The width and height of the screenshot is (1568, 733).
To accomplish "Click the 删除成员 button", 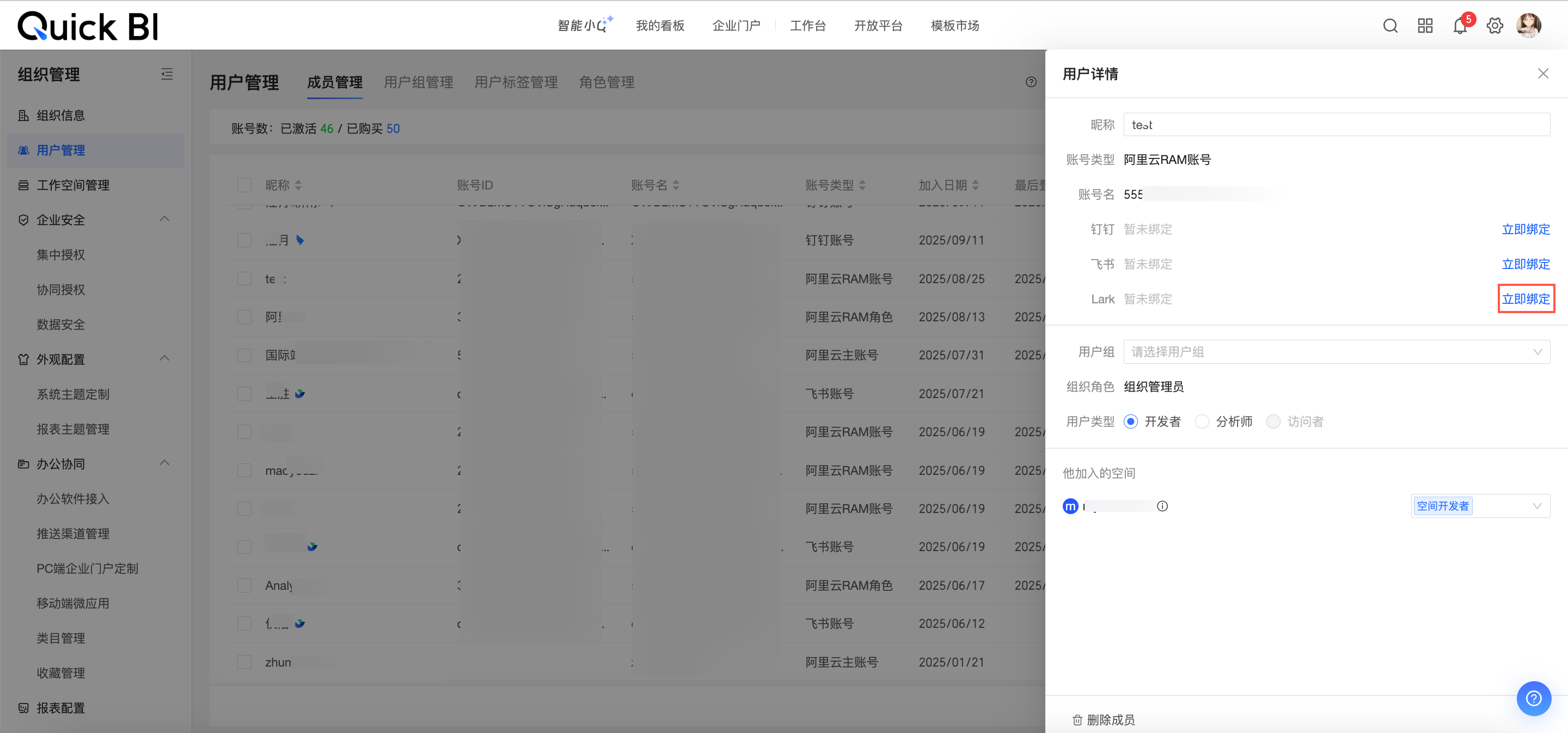I will (x=1103, y=719).
